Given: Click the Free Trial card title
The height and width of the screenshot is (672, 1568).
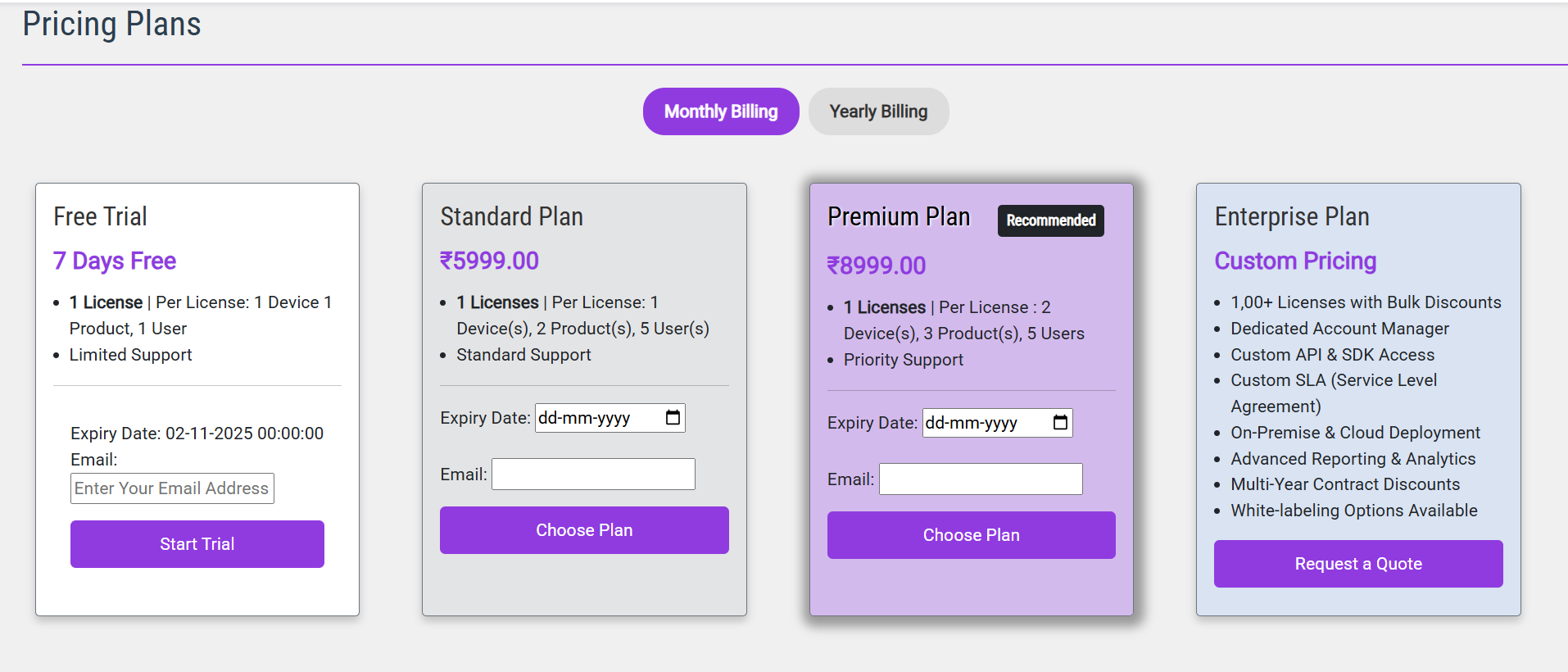Looking at the screenshot, I should pos(100,216).
